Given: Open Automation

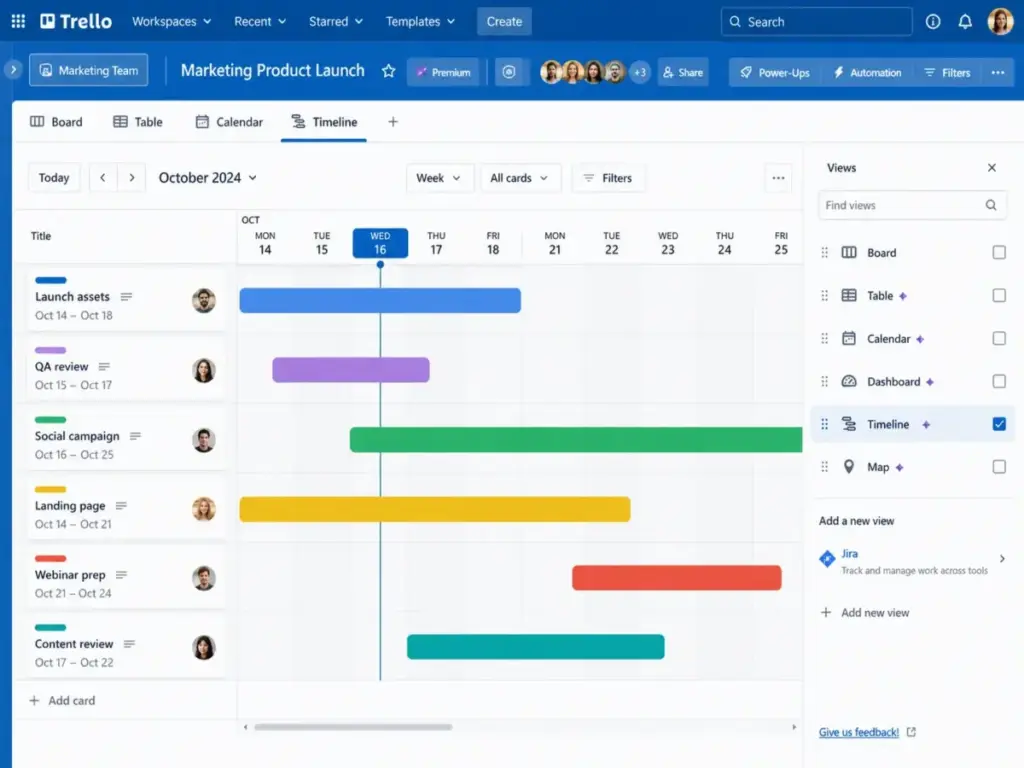Looking at the screenshot, I should (867, 72).
